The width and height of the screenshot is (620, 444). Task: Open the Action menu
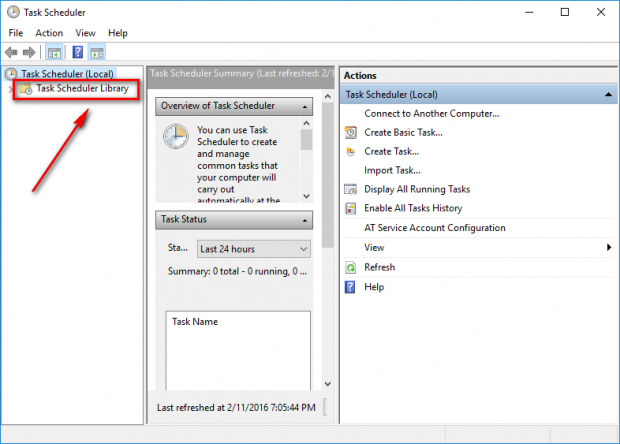click(x=49, y=33)
